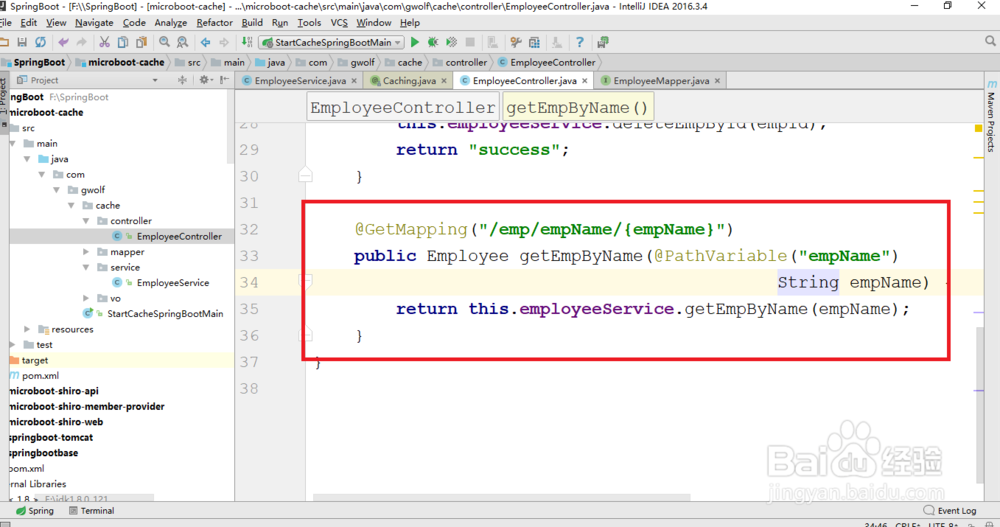Click the Replace magnifier icon

pyautogui.click(x=182, y=42)
